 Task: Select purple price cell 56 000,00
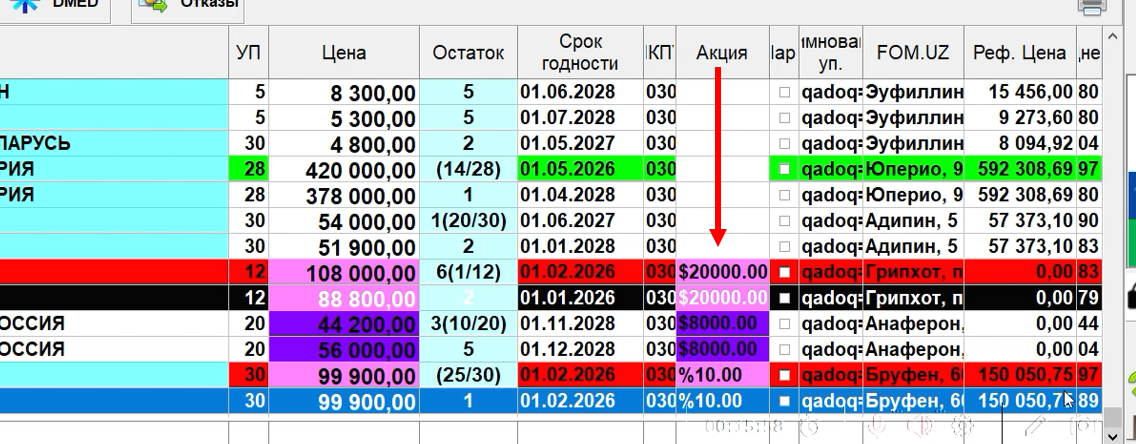(344, 349)
